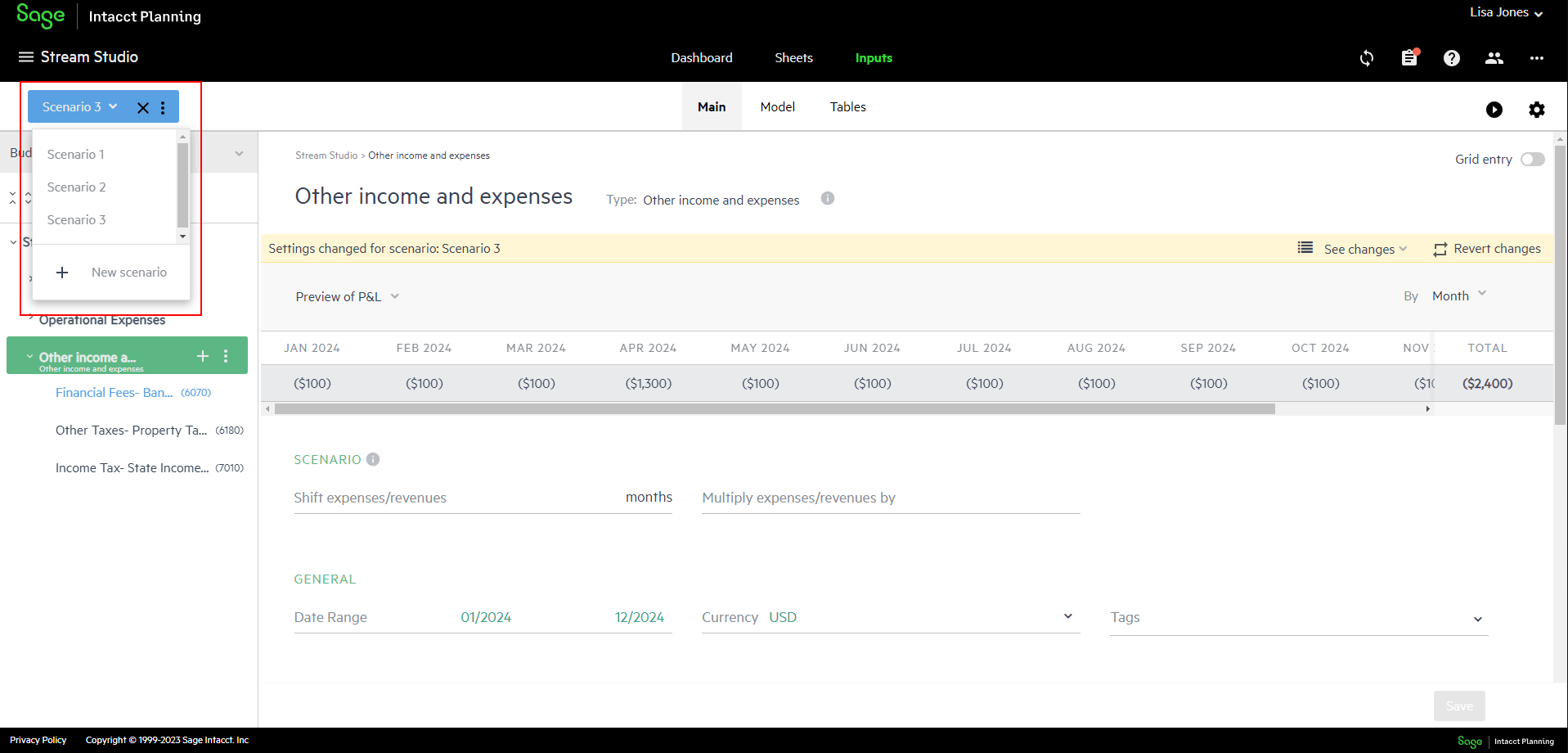This screenshot has width=1568, height=753.
Task: Open the hamburger menu beside Stream Studio
Action: 26,57
